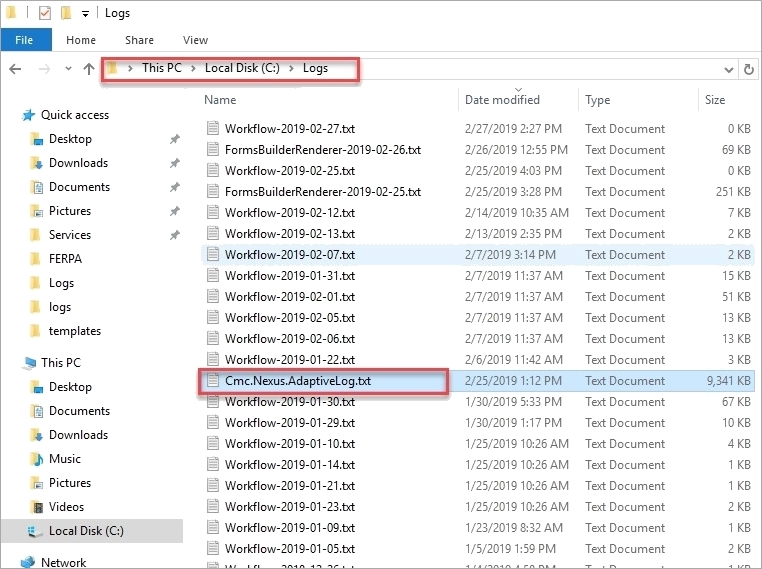Click text file icon of Workflow-2019-01-29.txt

point(212,422)
